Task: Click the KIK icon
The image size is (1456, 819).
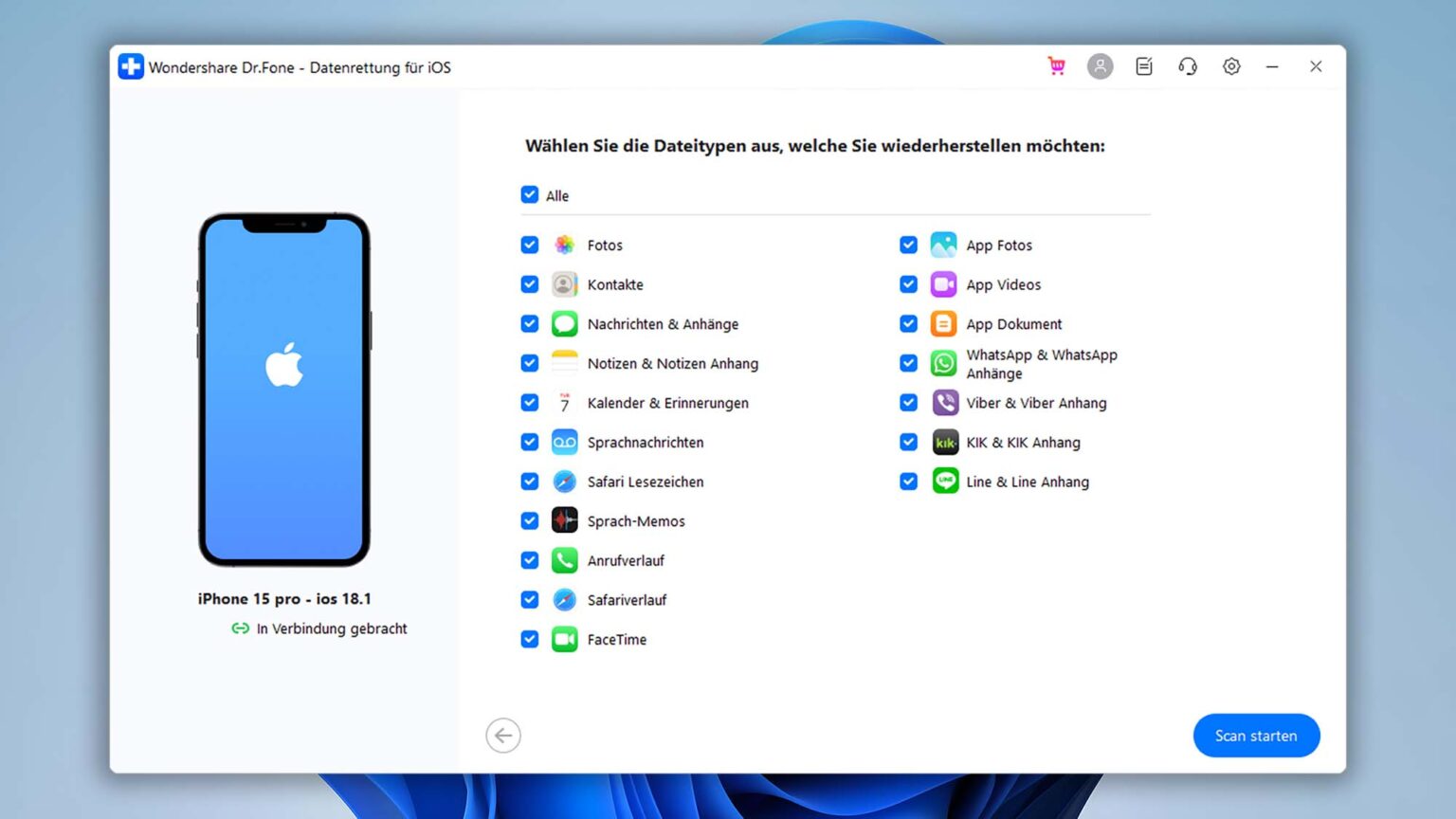Action: [944, 443]
